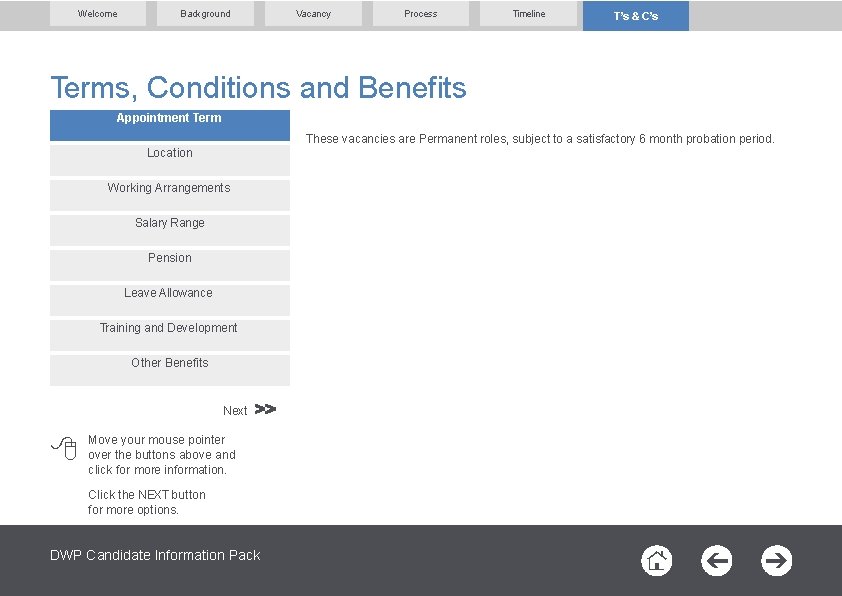Screen dimensions: 842x596
Task: Click the forward arrow navigation icon
Action: [776, 561]
